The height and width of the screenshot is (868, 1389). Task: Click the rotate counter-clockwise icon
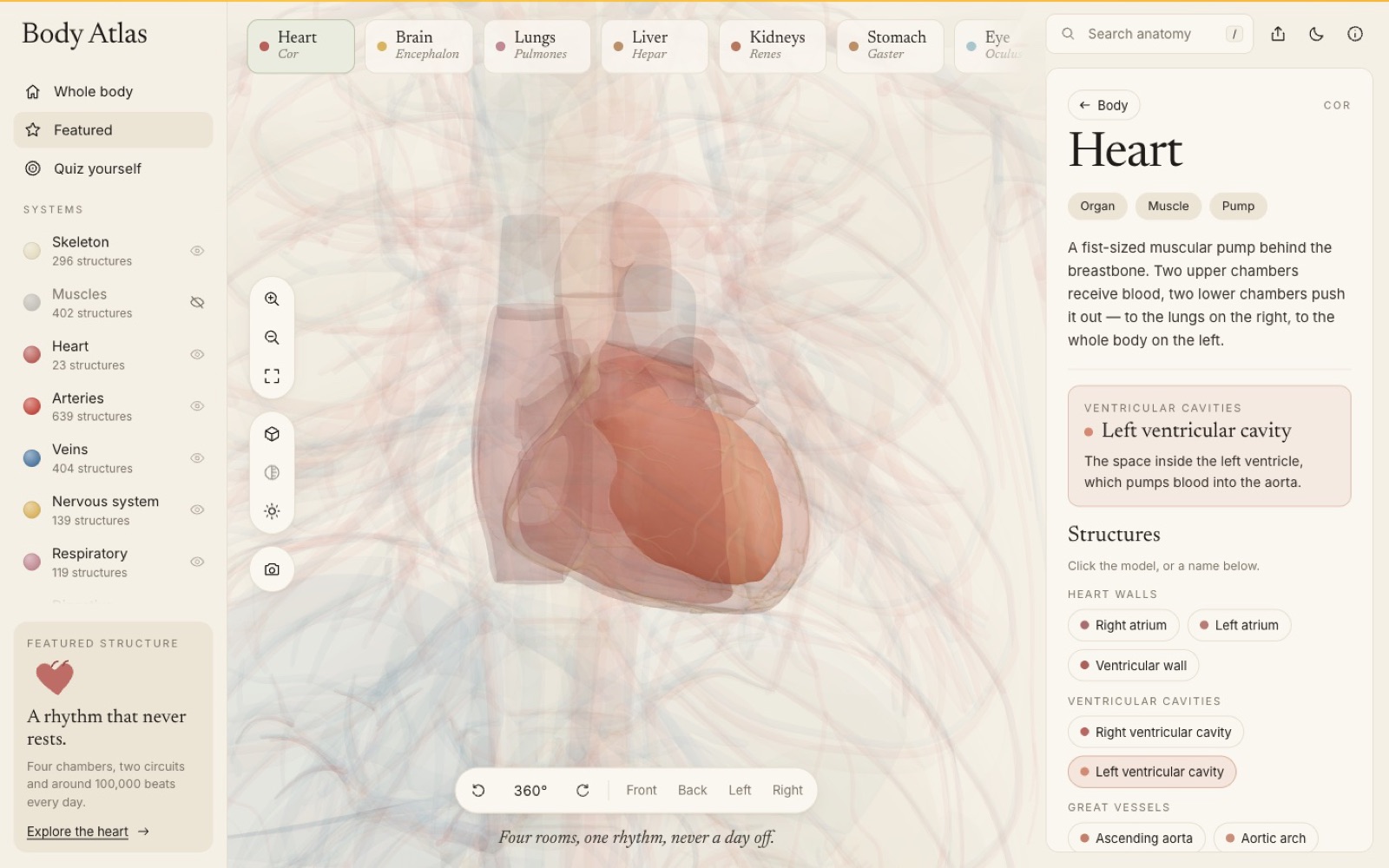[478, 790]
